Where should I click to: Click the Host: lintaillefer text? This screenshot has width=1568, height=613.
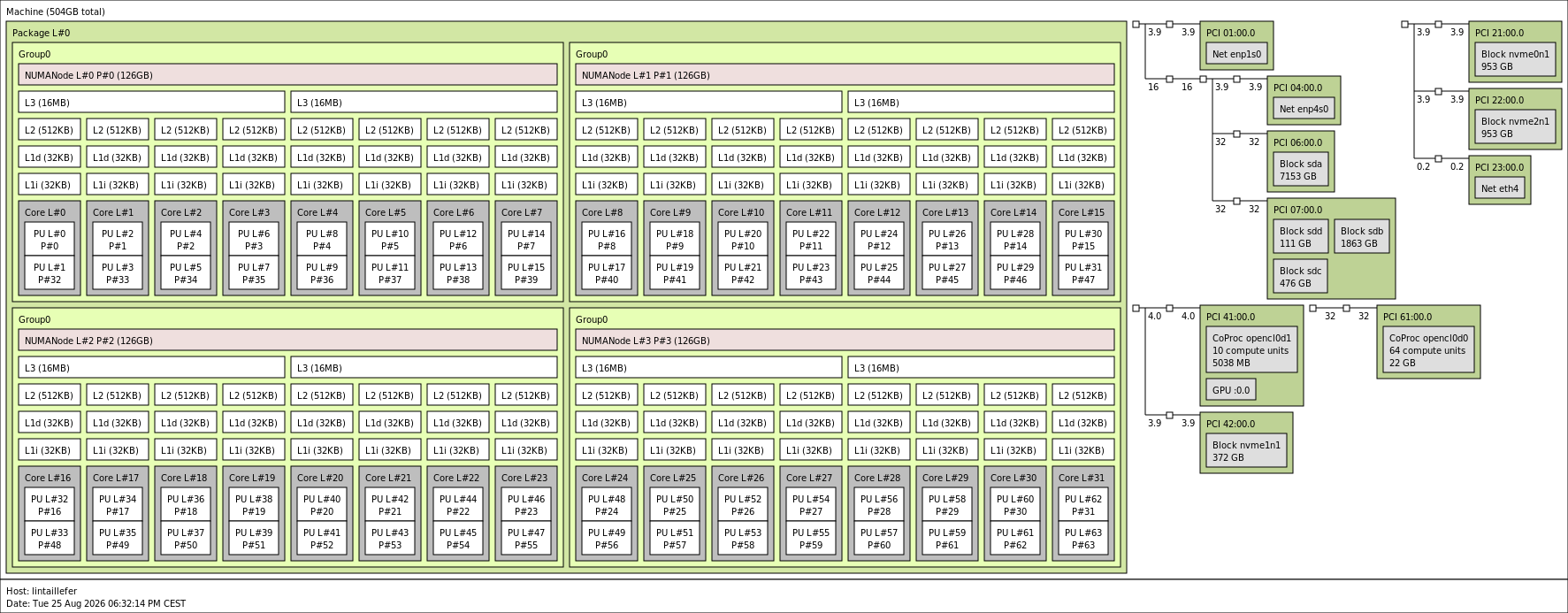pyautogui.click(x=42, y=592)
